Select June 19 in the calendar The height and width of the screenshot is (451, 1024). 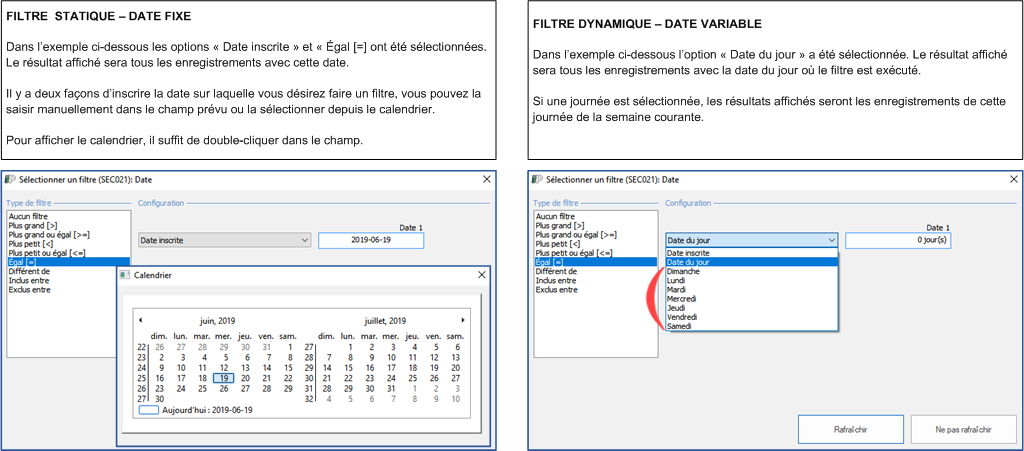pos(224,378)
